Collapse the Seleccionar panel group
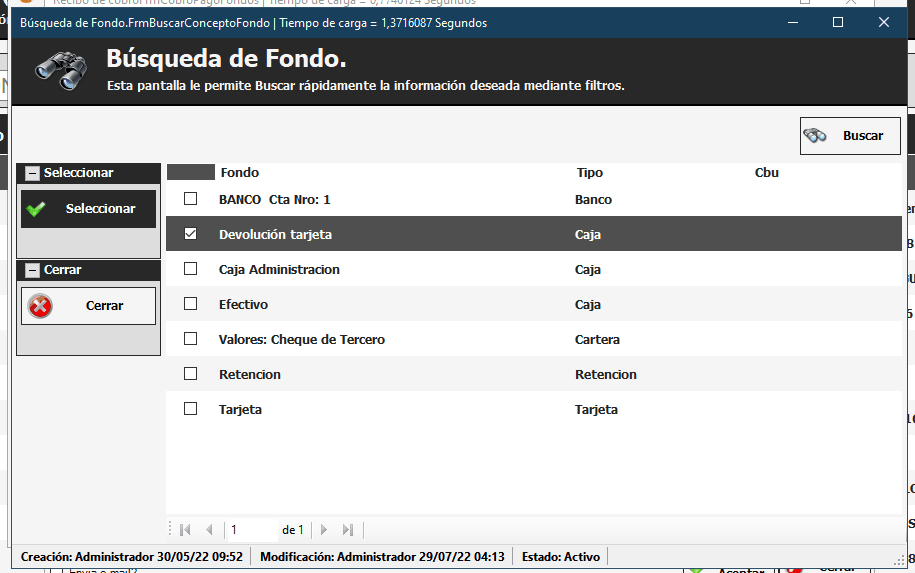This screenshot has width=915, height=573. (32, 173)
